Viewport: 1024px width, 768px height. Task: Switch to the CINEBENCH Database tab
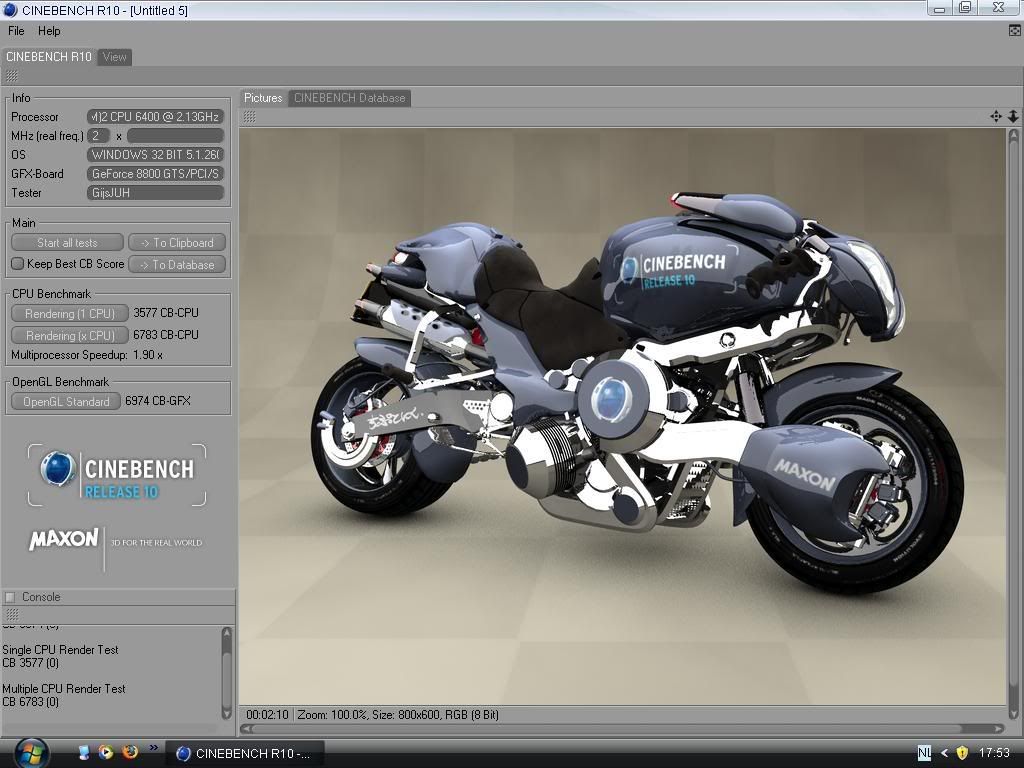(x=349, y=98)
